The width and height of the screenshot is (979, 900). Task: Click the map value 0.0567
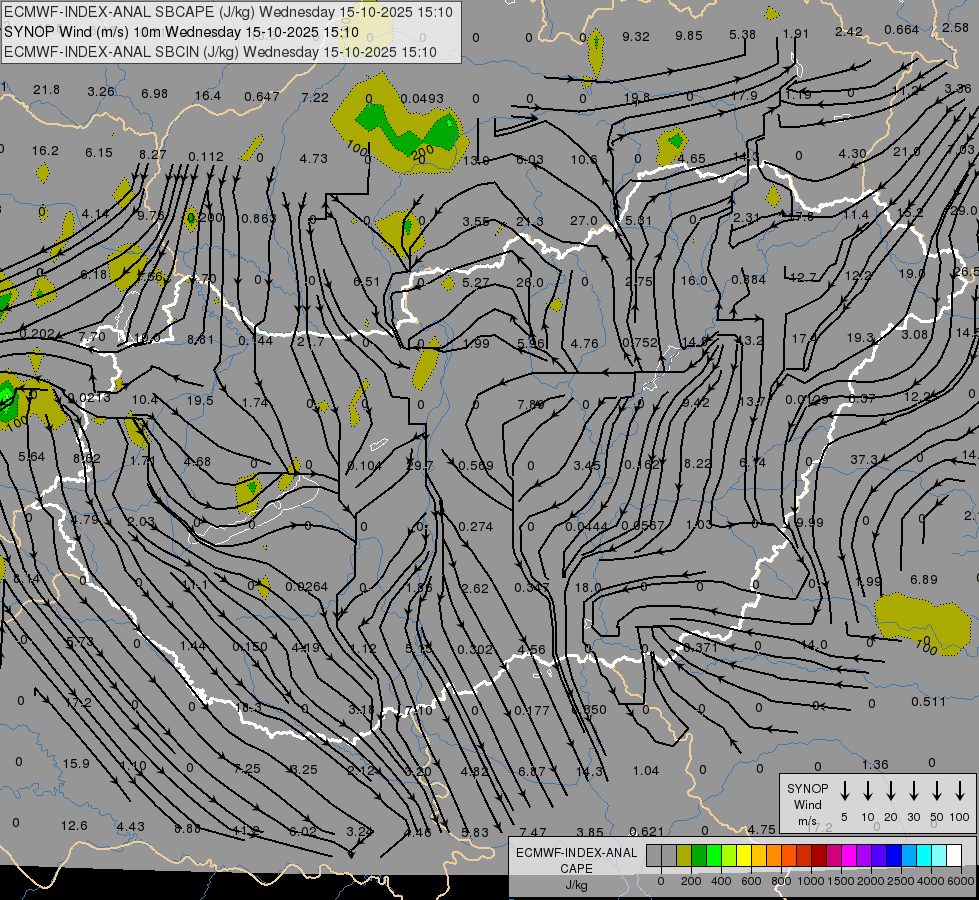642,526
